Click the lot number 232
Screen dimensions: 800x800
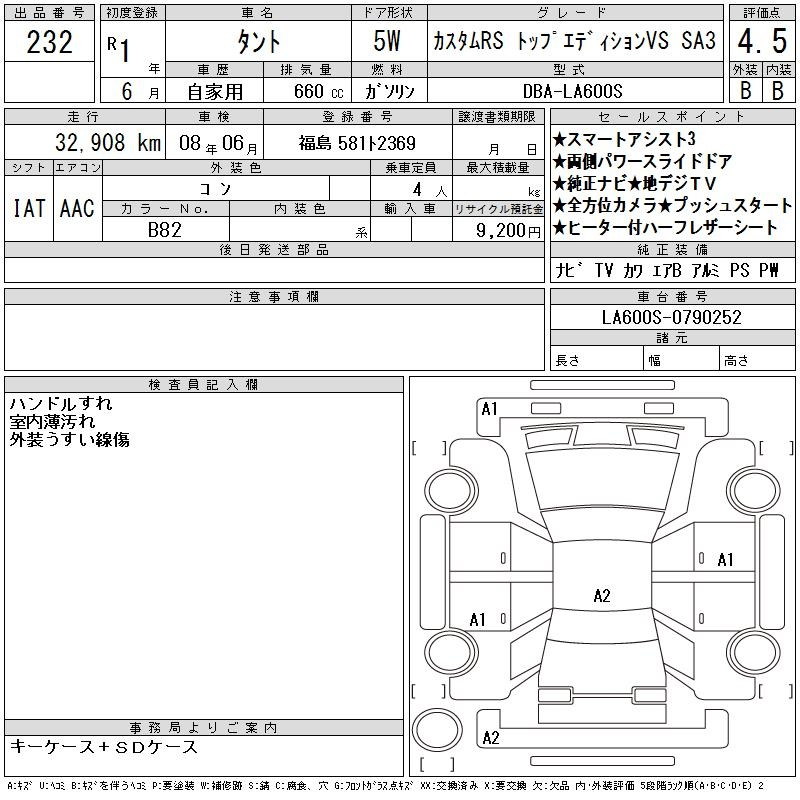(49, 42)
